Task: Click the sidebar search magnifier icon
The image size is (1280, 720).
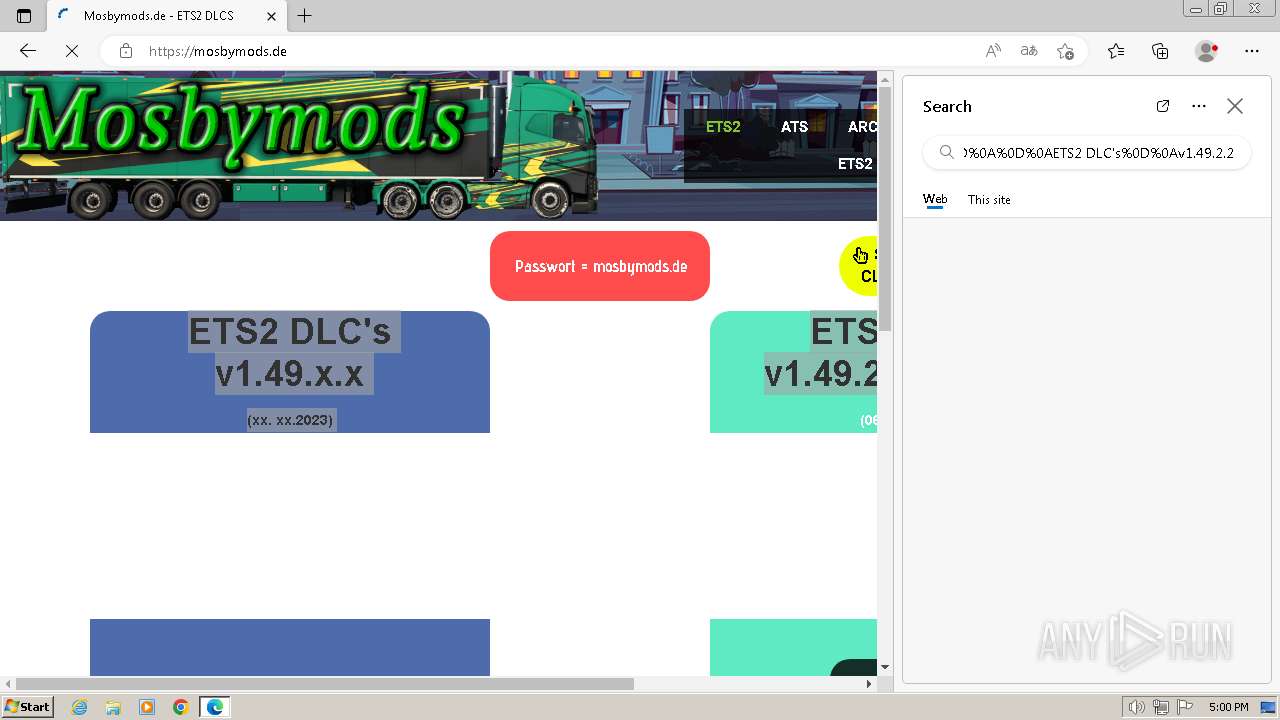Action: 946,153
